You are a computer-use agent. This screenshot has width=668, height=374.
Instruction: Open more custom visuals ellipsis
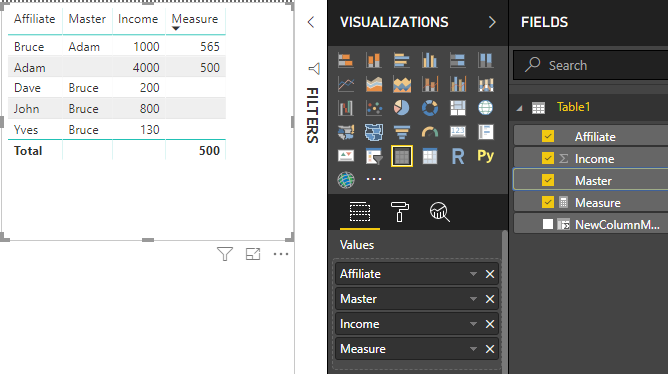(x=374, y=179)
